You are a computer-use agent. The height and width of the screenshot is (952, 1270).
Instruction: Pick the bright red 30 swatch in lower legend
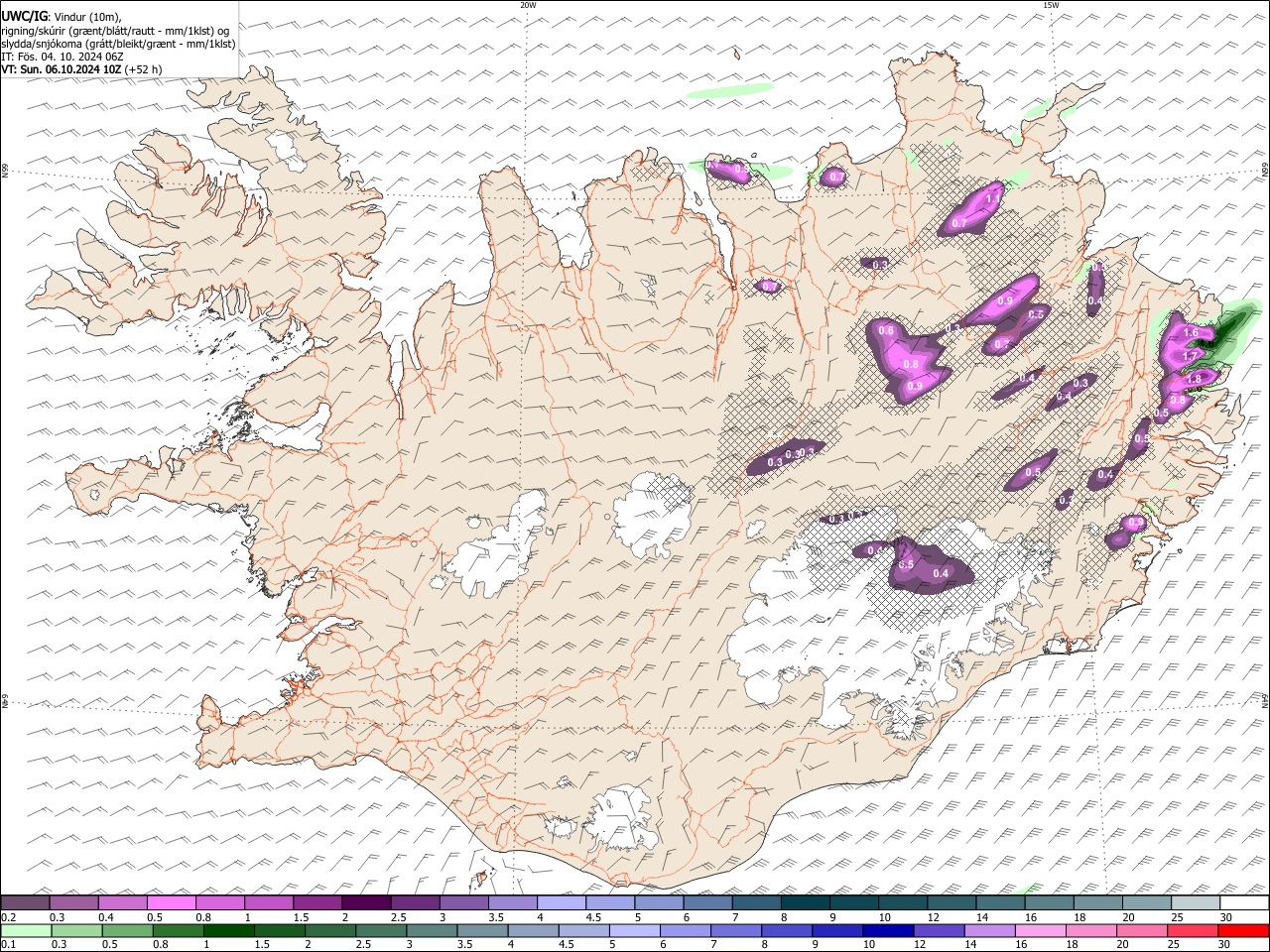click(x=1244, y=931)
